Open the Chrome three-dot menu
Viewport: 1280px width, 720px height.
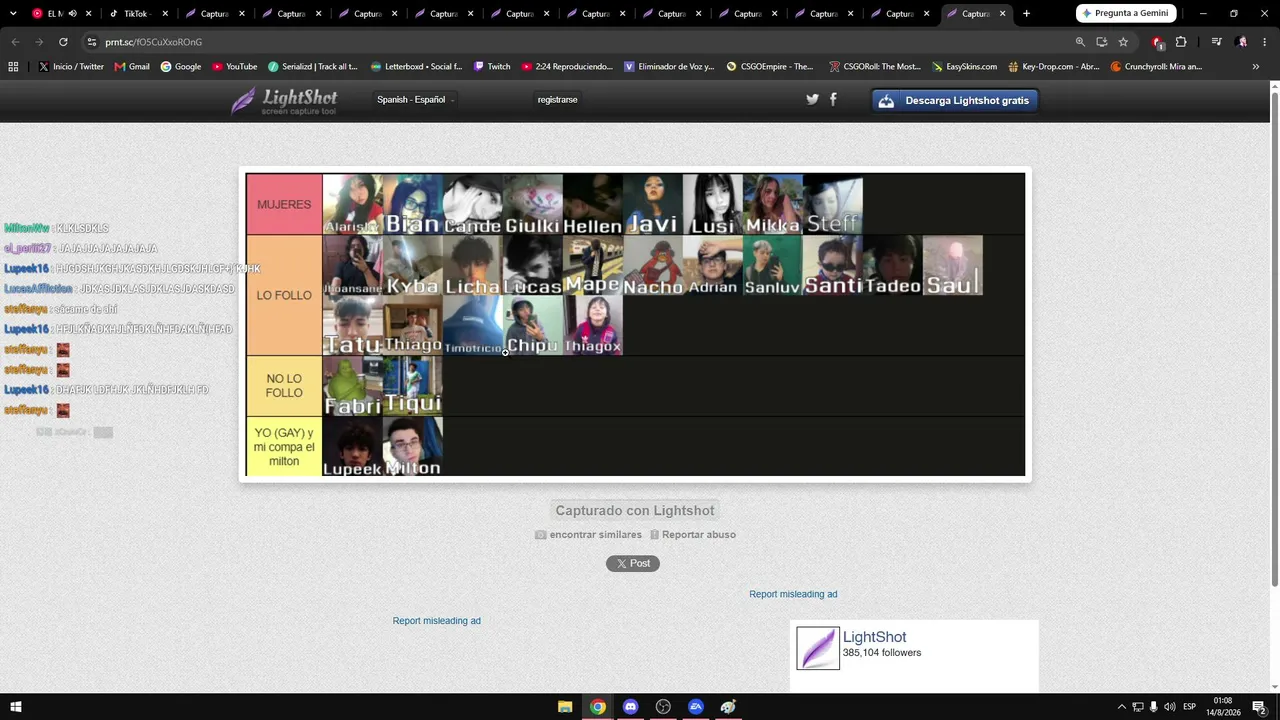pyautogui.click(x=1265, y=42)
